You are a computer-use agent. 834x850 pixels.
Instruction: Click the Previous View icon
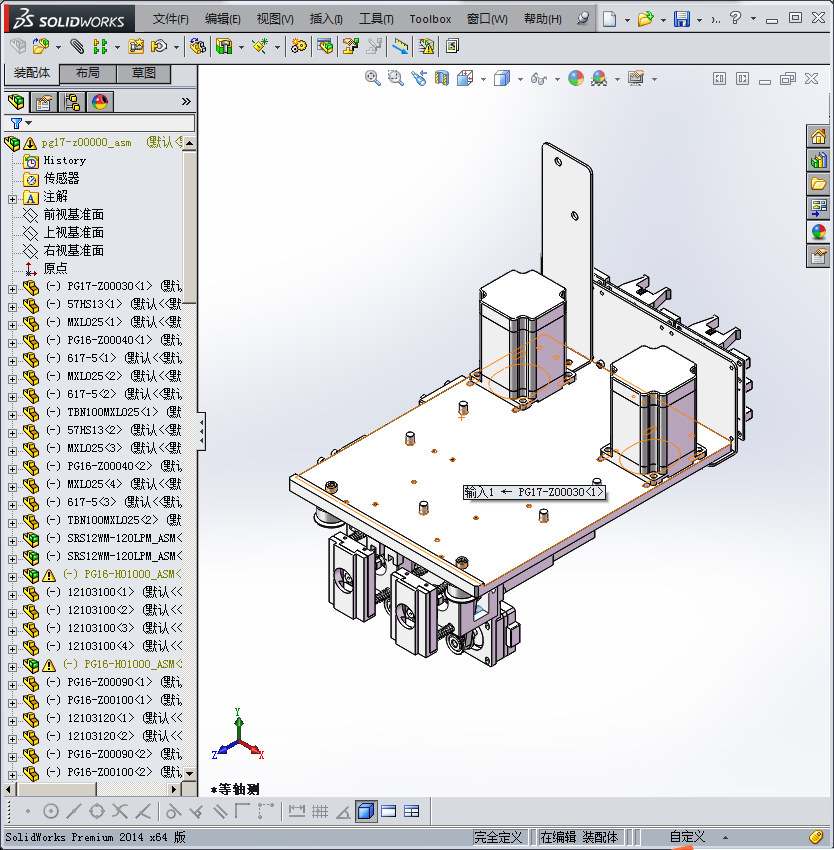tap(419, 79)
